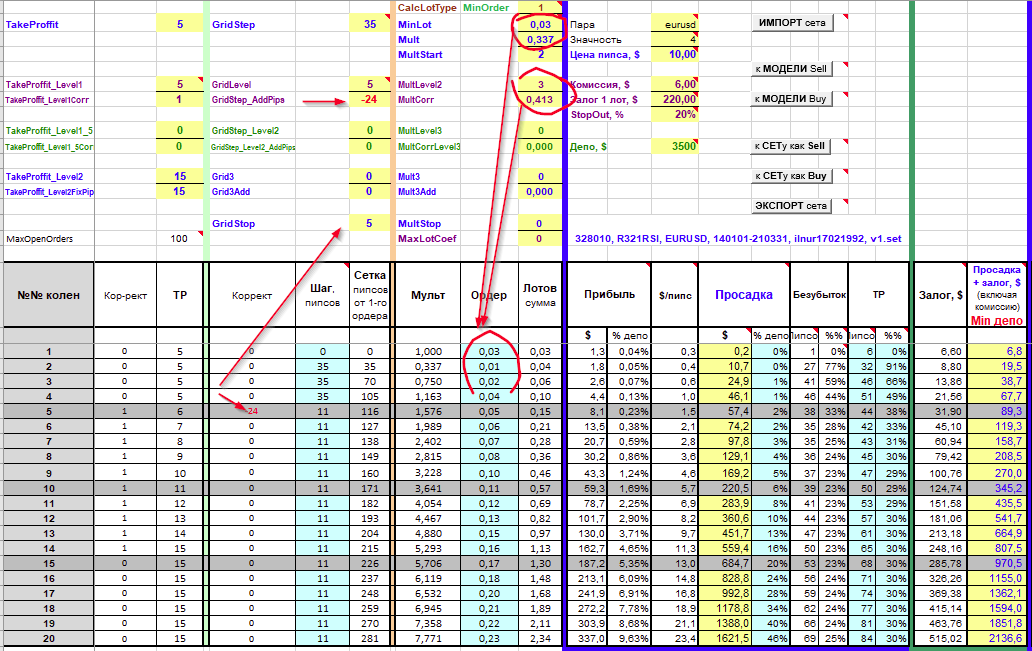This screenshot has width=1032, height=651.
Task: Click the TakeProffit_Level1Corr label
Action: [x=47, y=100]
